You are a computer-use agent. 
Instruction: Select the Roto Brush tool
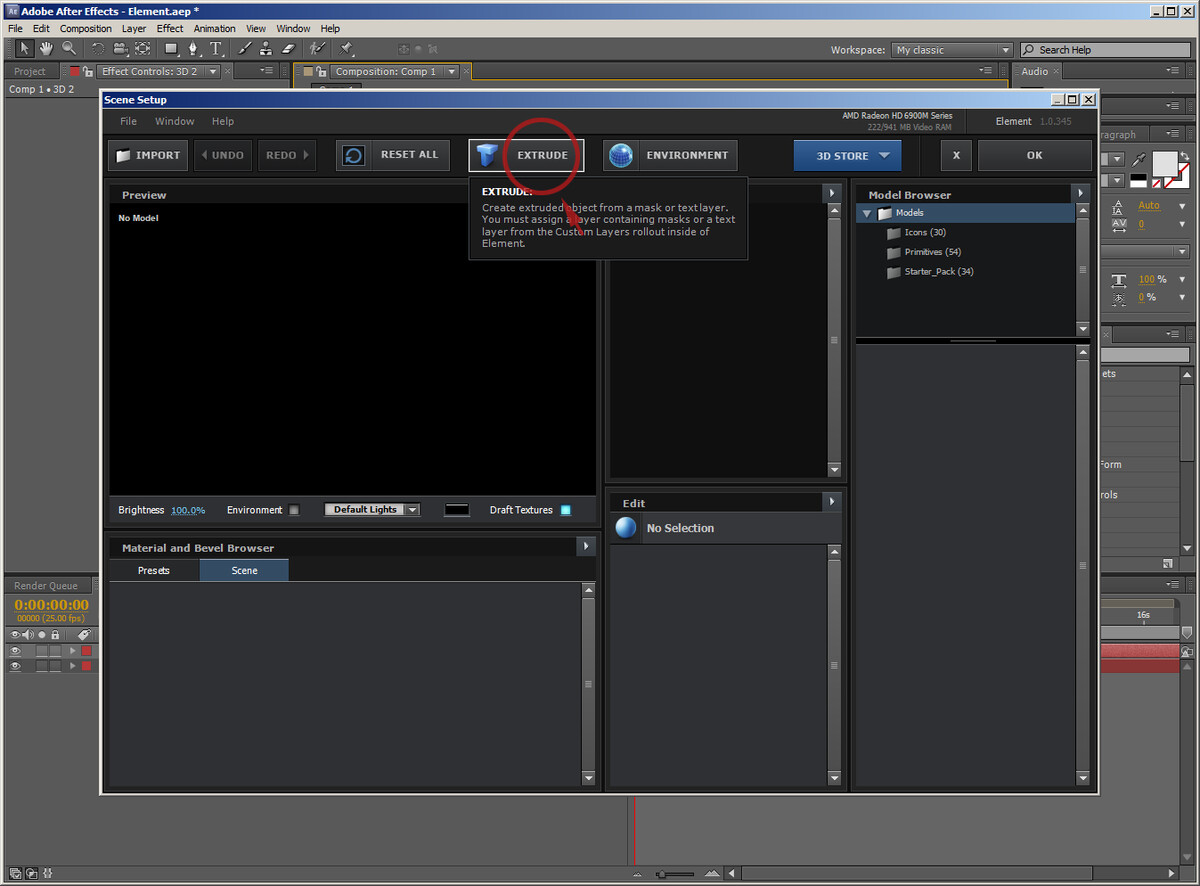317,49
